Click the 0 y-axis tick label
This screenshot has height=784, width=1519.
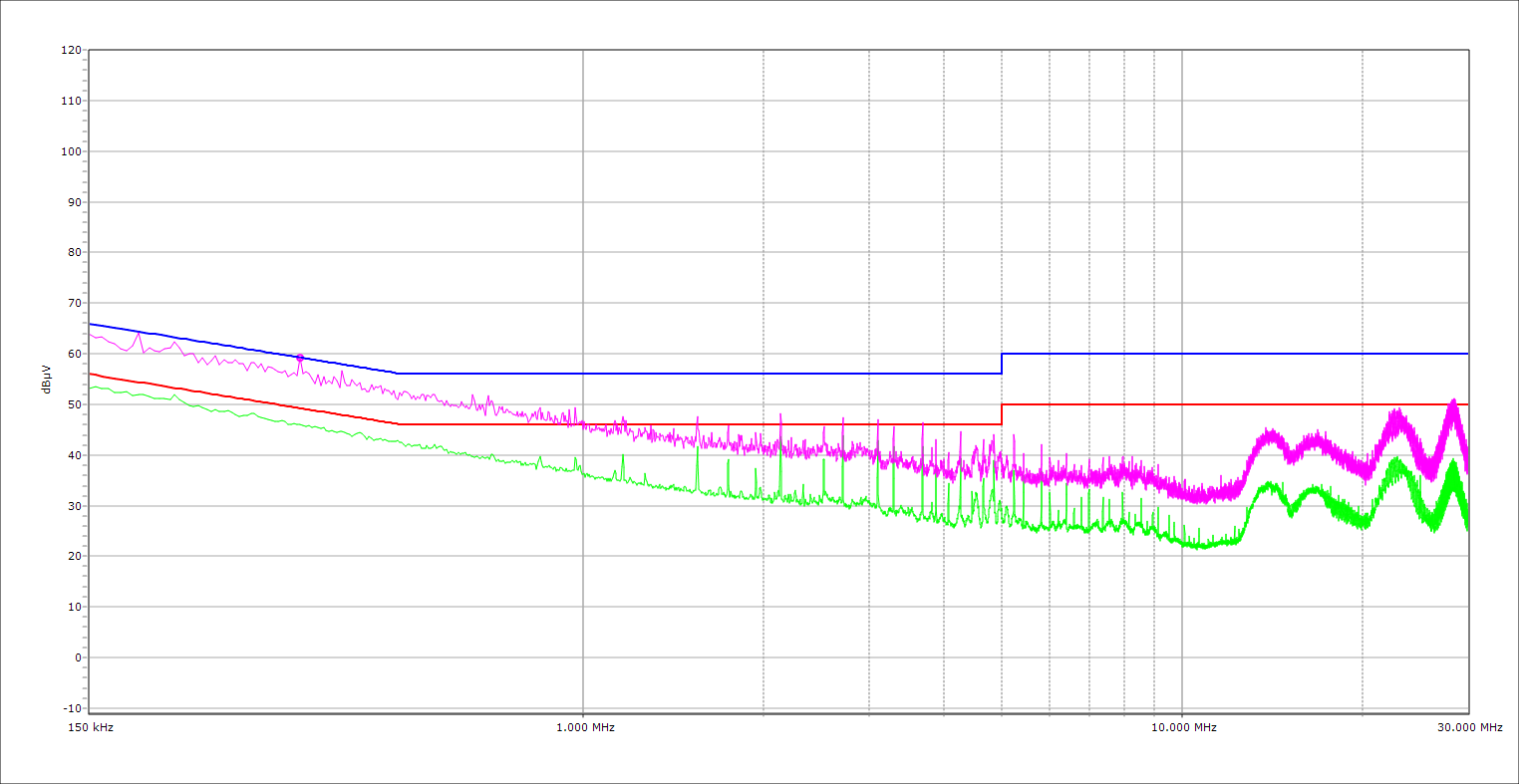pyautogui.click(x=77, y=657)
